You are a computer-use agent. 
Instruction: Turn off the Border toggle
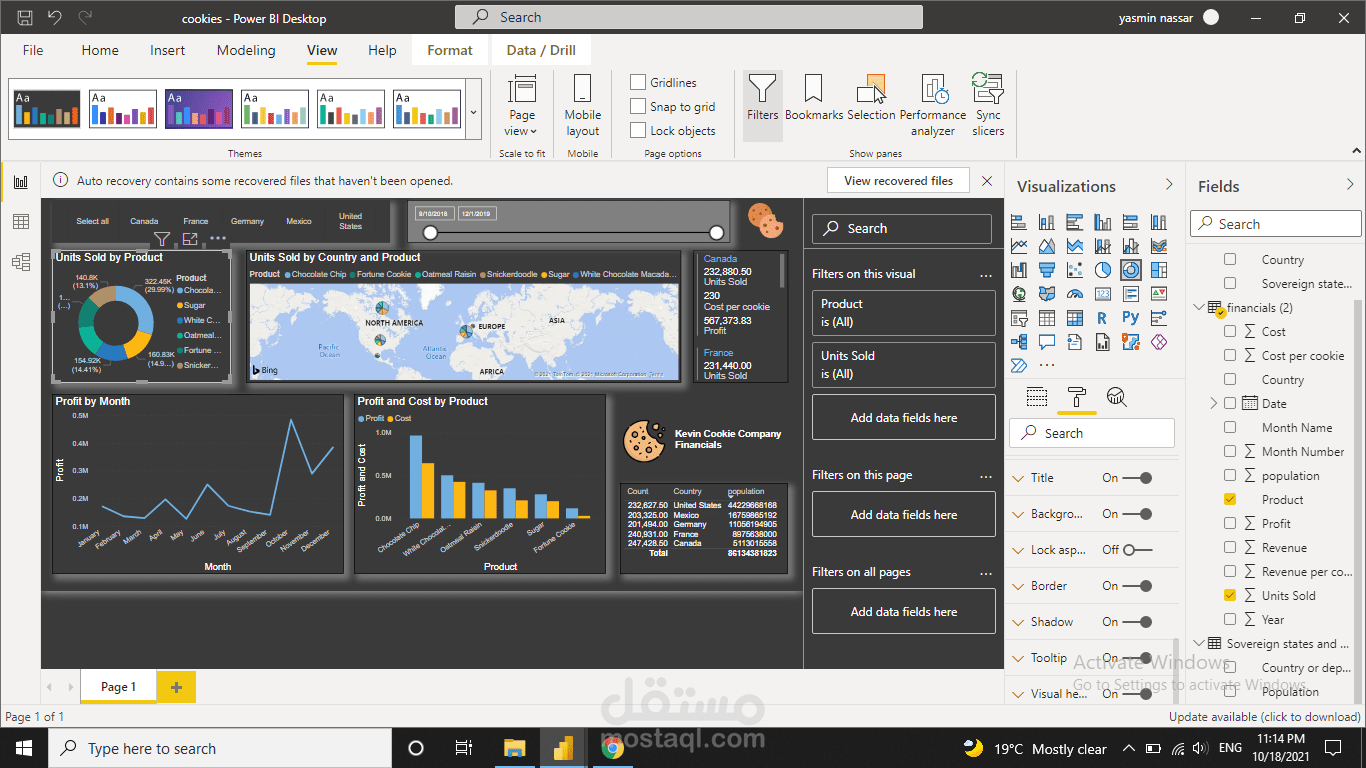[1139, 586]
